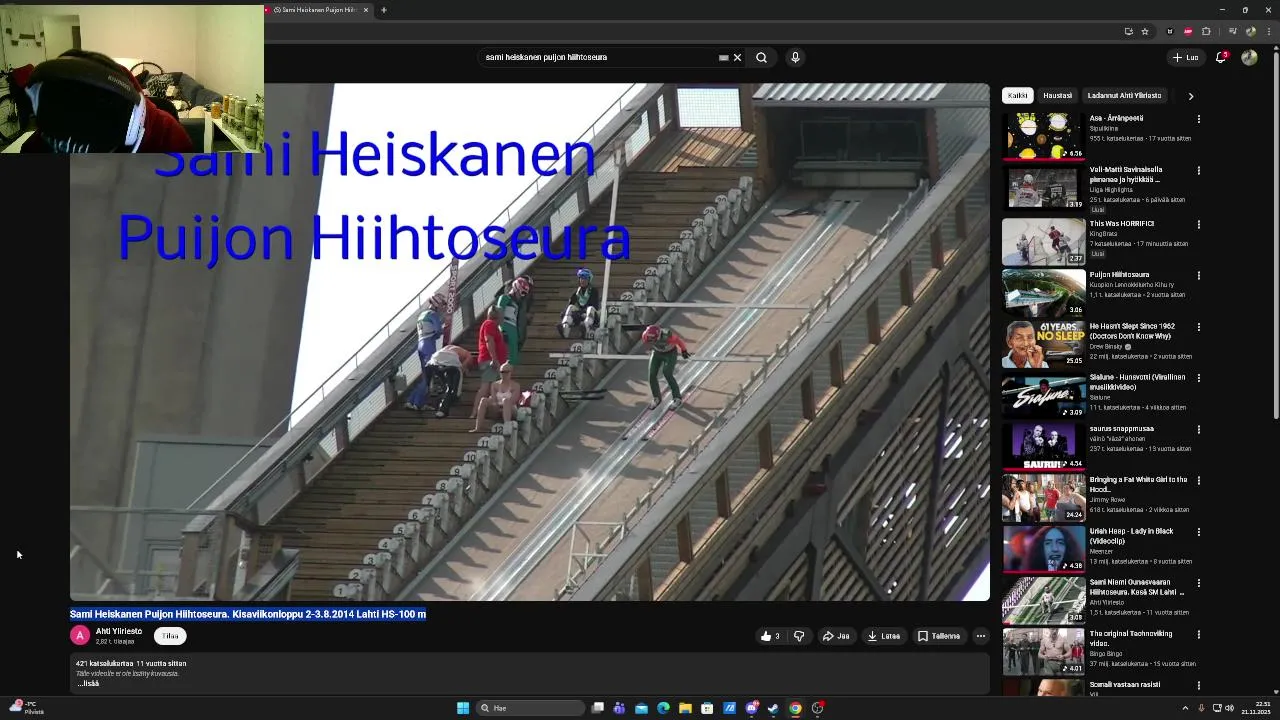Open Google Chrome from taskbar
Viewport: 1280px width, 720px height.
pyautogui.click(x=795, y=708)
